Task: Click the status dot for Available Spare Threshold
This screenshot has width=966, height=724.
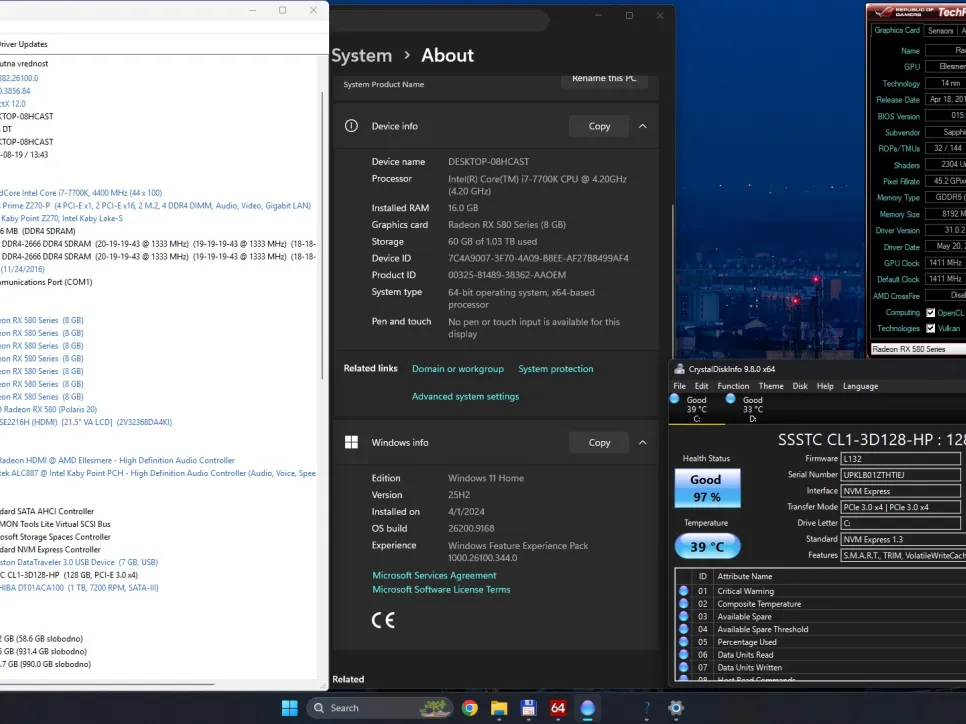Action: pyautogui.click(x=683, y=629)
